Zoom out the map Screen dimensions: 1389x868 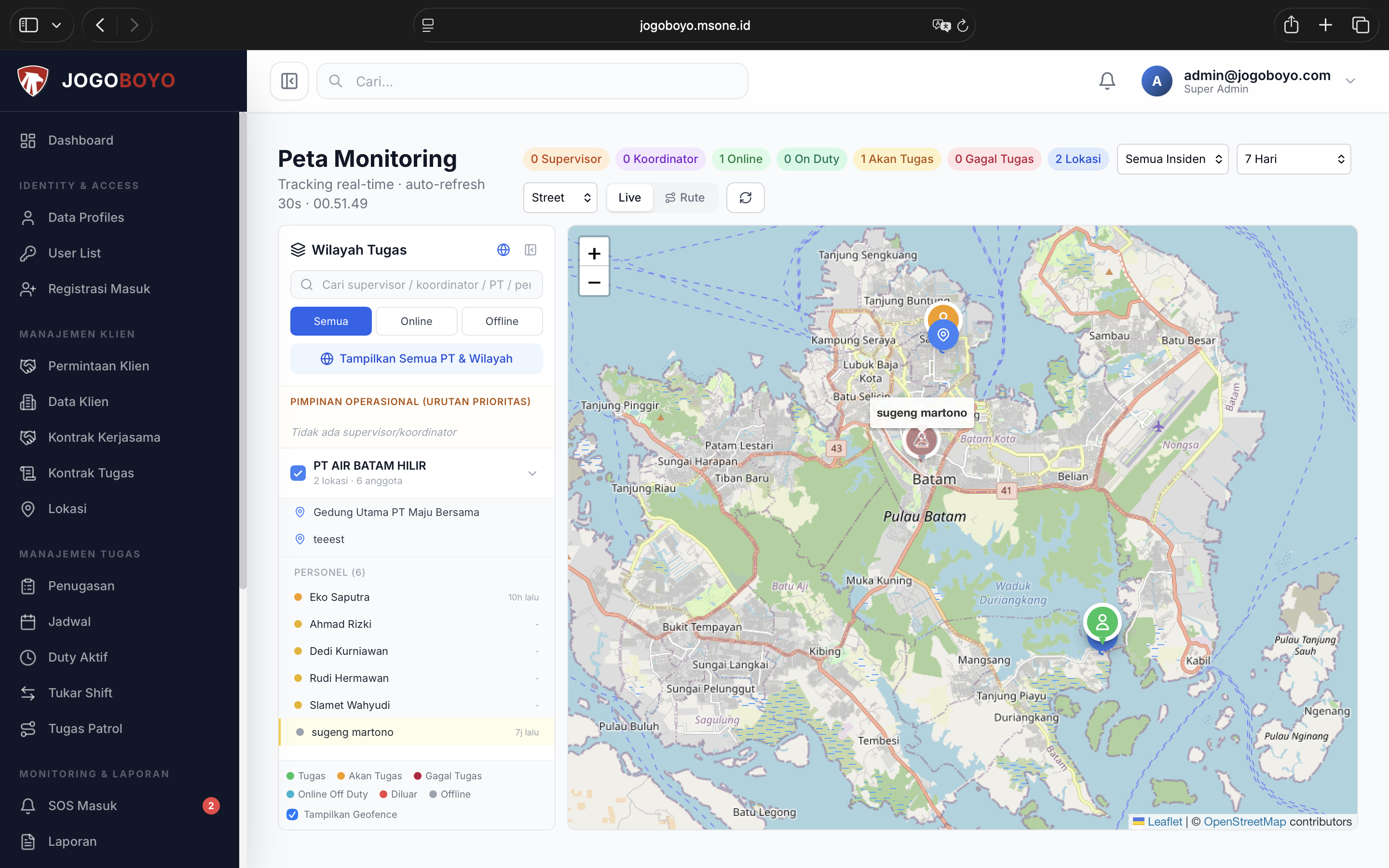(594, 282)
